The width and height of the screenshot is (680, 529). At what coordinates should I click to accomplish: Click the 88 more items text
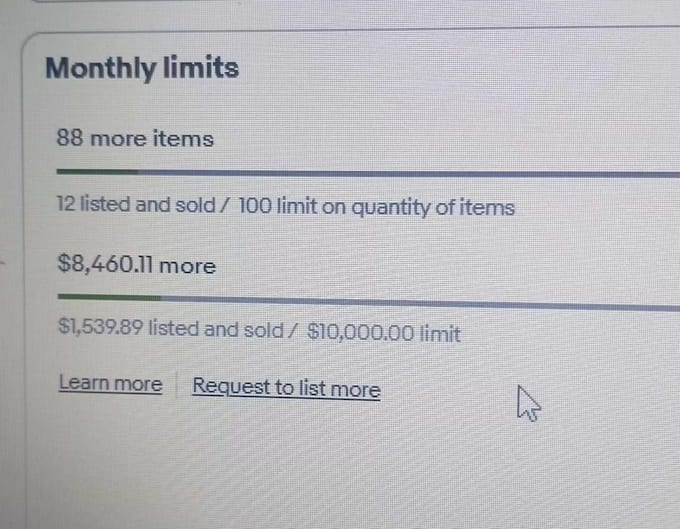tap(135, 139)
